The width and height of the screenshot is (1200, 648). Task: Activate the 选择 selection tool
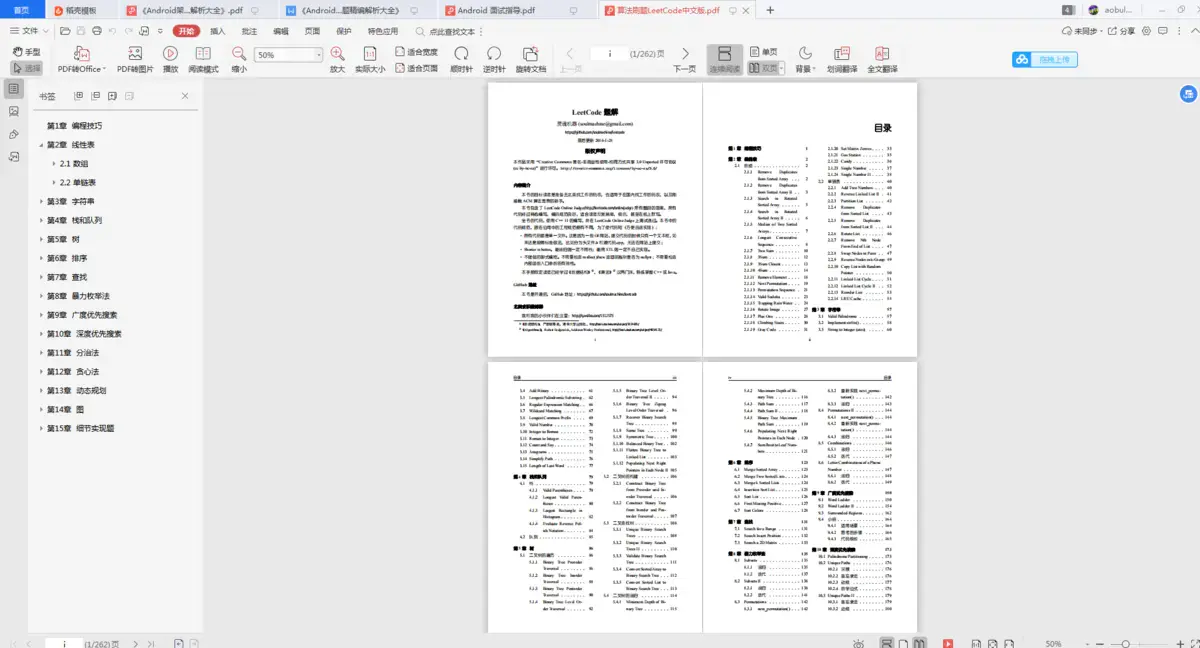coord(27,69)
